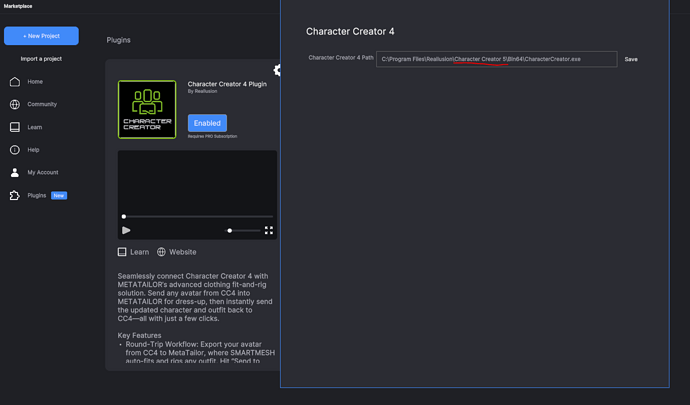Toggle the Enabled plugin button
690x405 pixels.
207,123
